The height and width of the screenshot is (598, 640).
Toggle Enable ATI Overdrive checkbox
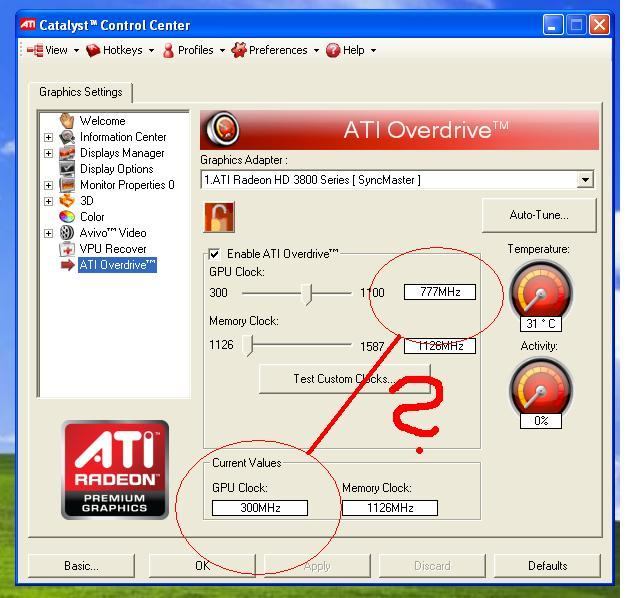pos(215,254)
